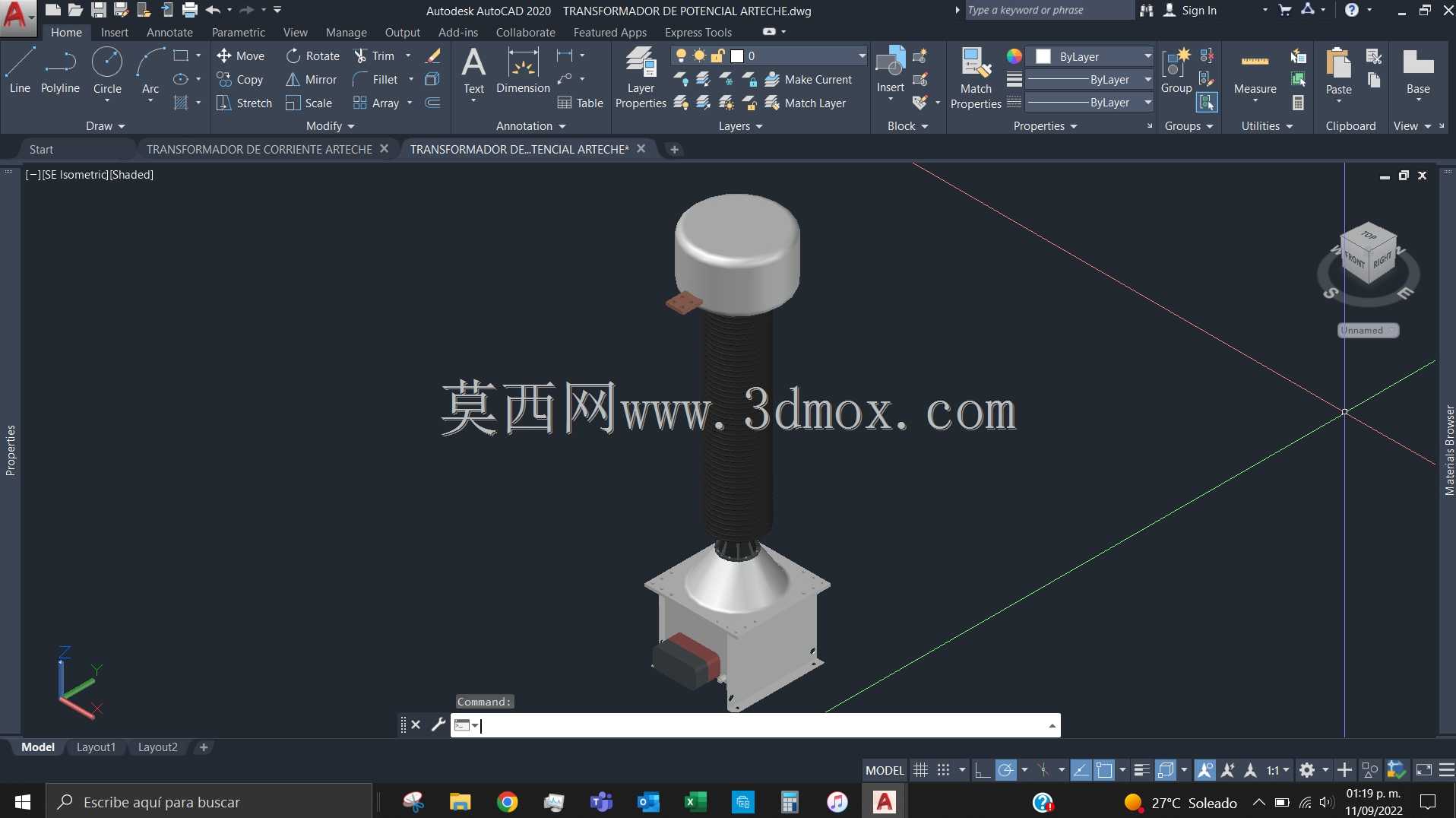
Task: Select the Text annotation tool
Action: pyautogui.click(x=473, y=70)
